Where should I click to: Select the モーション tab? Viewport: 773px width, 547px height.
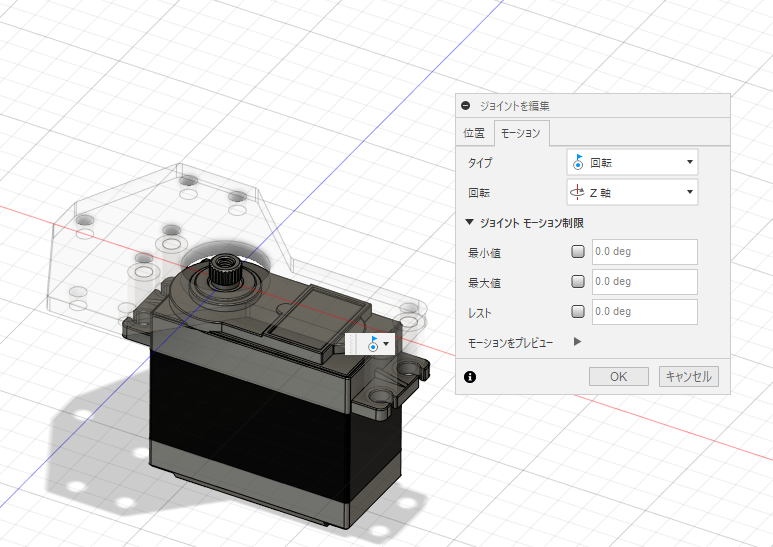click(521, 133)
